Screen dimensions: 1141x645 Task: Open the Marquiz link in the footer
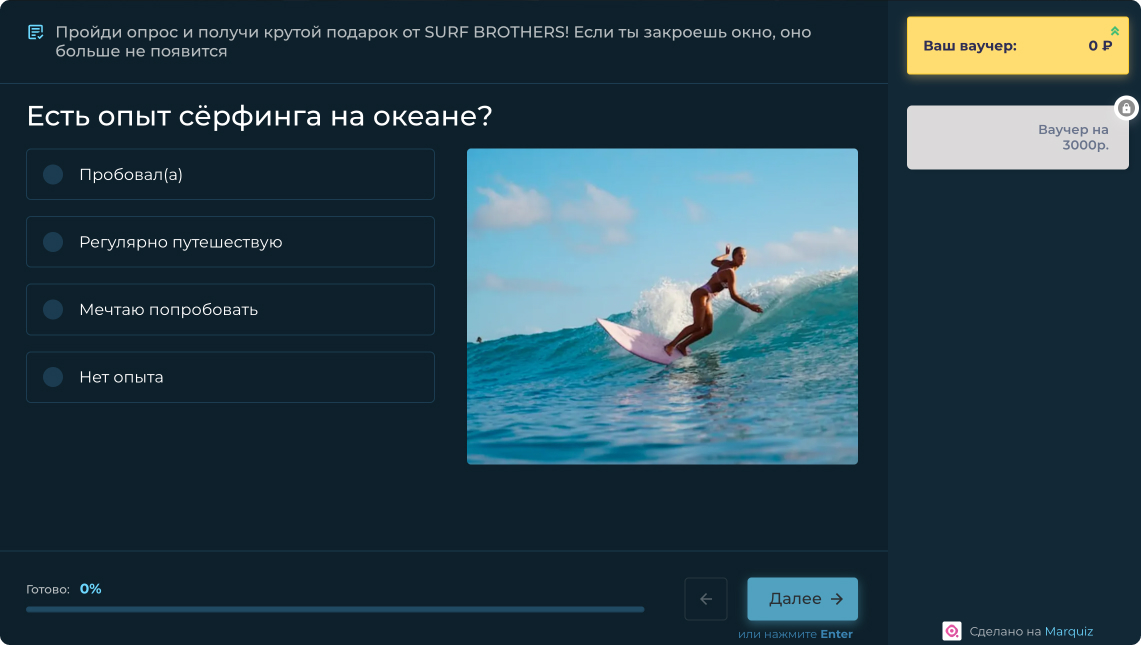tap(1068, 631)
